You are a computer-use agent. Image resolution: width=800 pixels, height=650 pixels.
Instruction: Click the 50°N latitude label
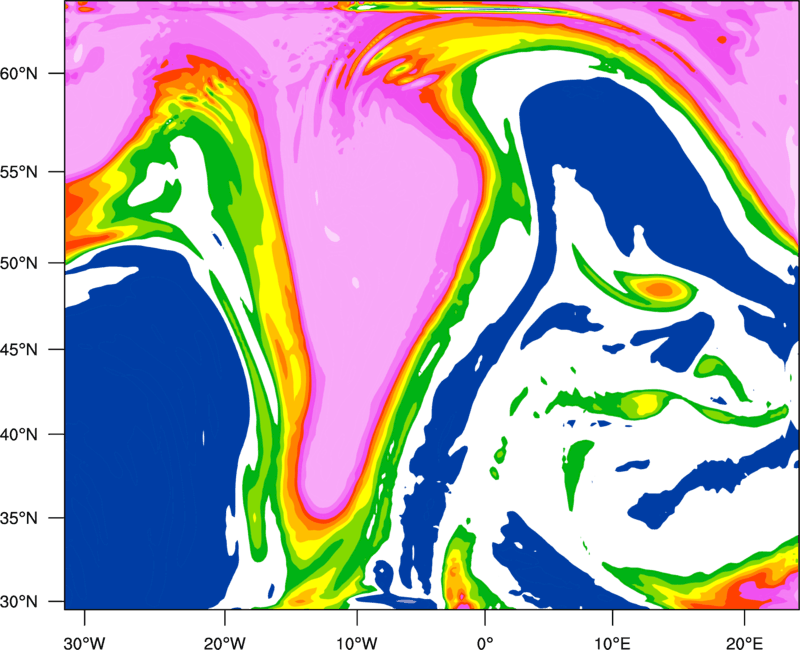[x=19, y=263]
